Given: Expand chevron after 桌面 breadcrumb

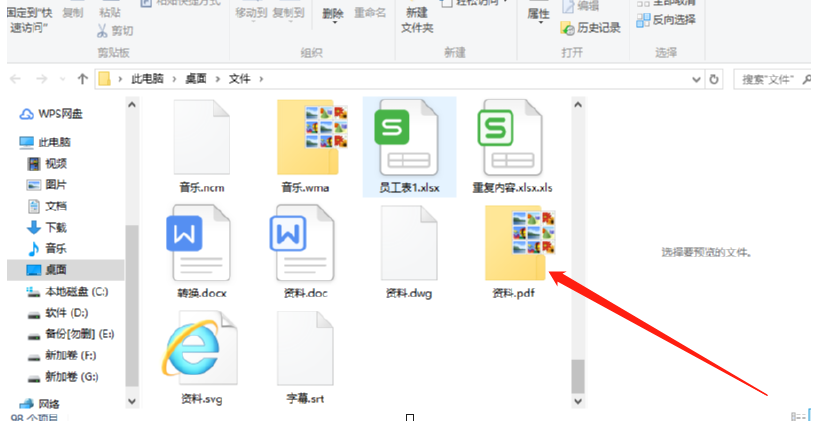Looking at the screenshot, I should (x=218, y=79).
